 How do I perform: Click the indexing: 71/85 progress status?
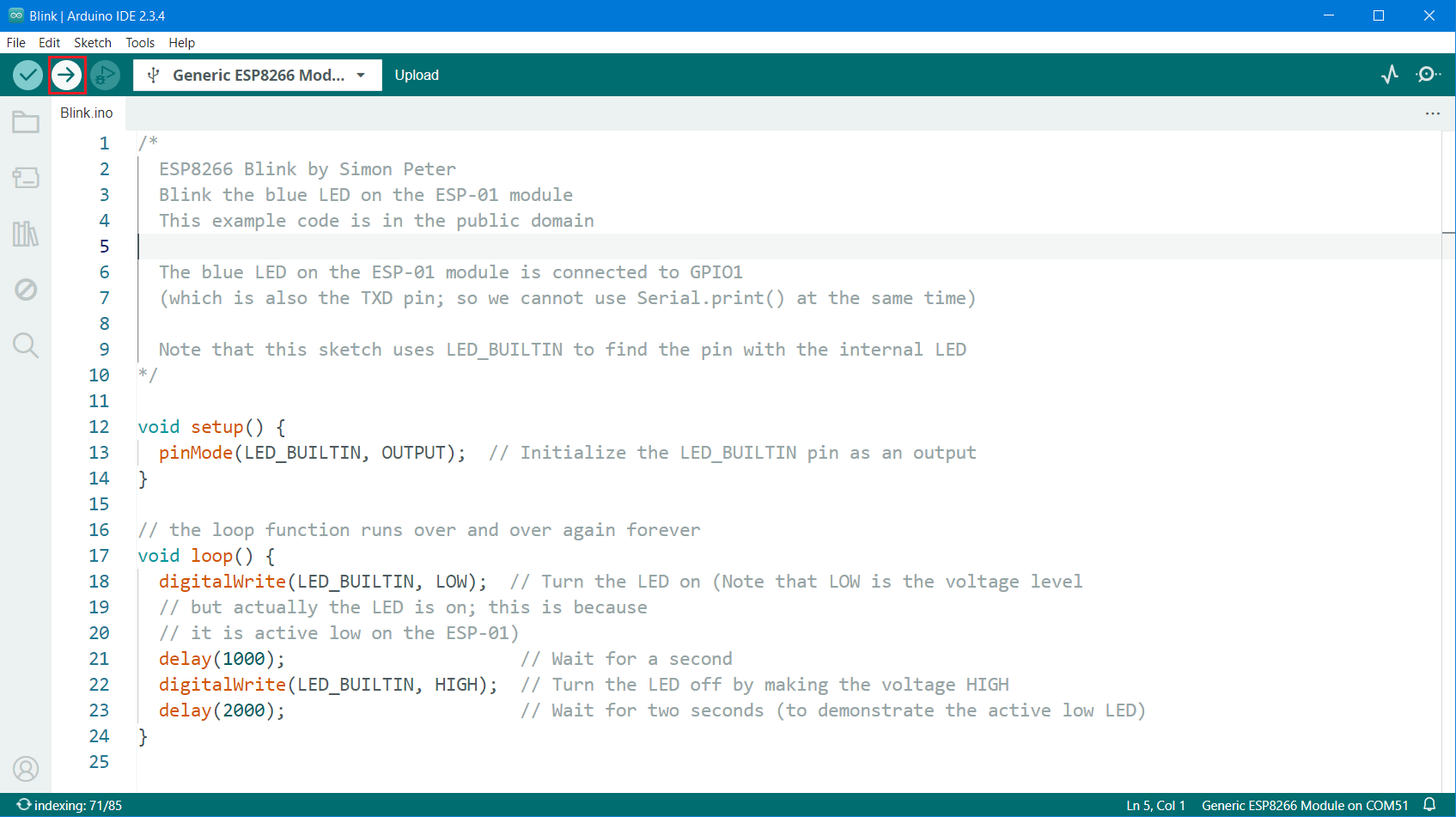(x=70, y=806)
